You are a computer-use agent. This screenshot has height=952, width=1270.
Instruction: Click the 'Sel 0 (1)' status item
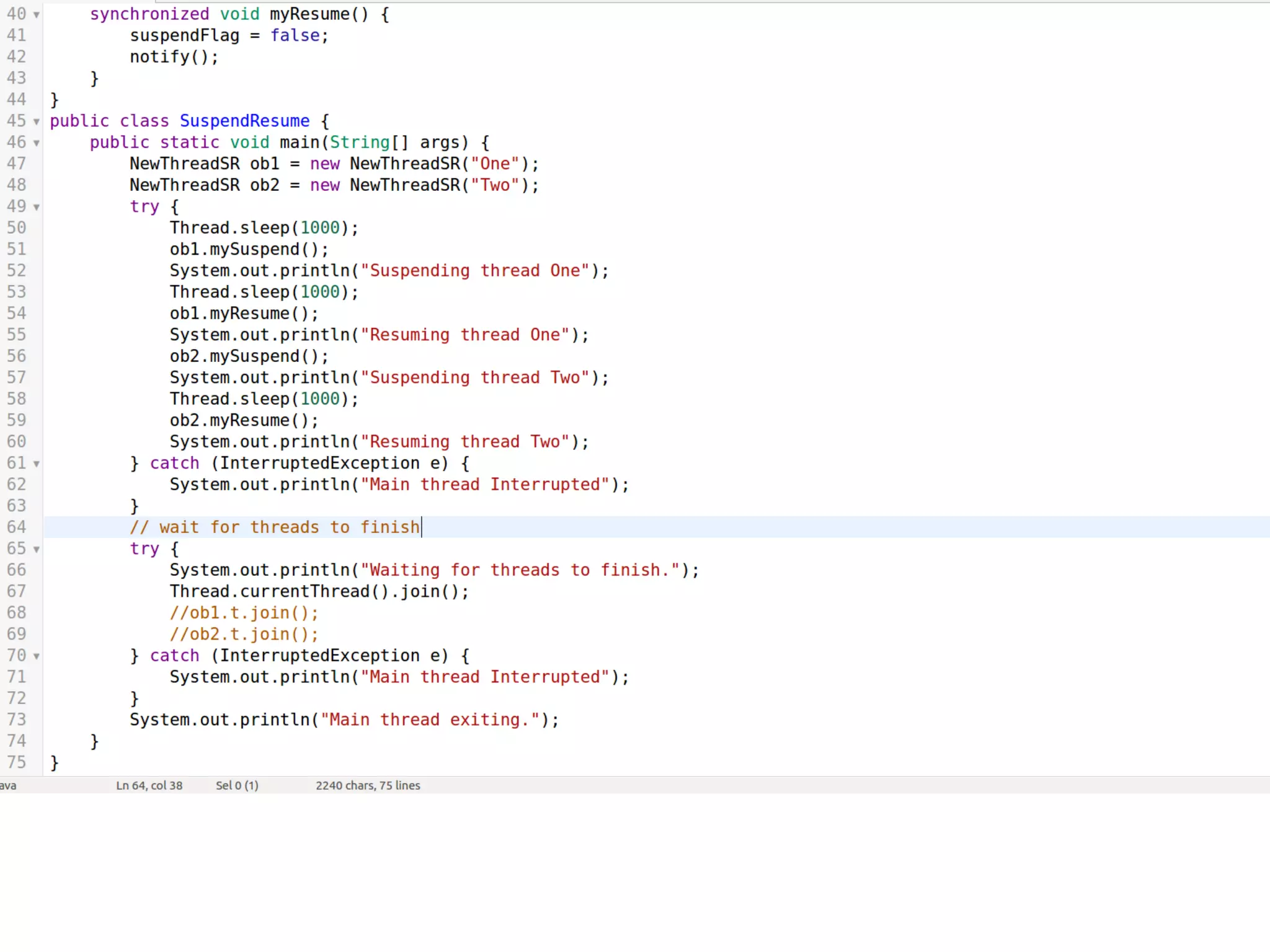pos(237,785)
